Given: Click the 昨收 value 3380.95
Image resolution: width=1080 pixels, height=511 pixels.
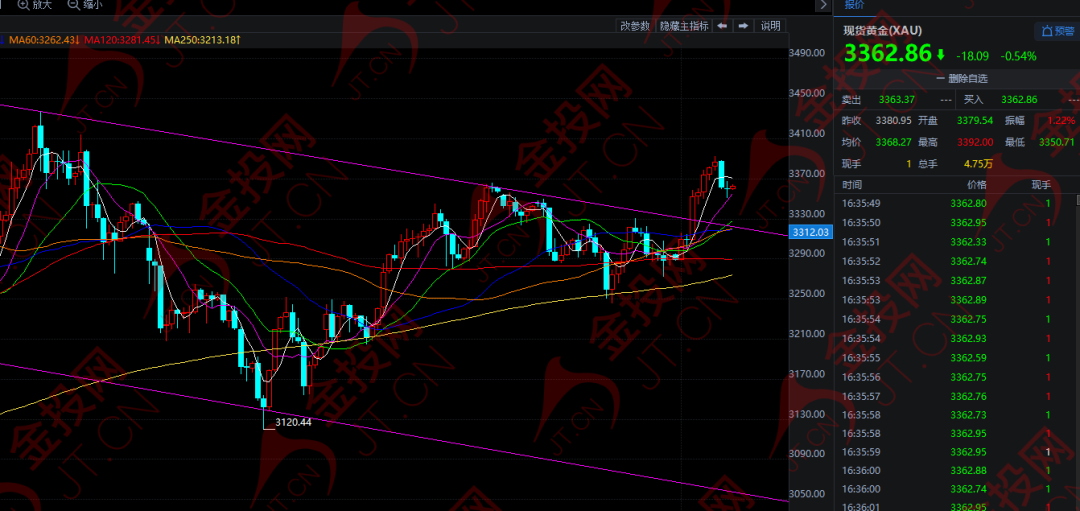Looking at the screenshot, I should 893,121.
